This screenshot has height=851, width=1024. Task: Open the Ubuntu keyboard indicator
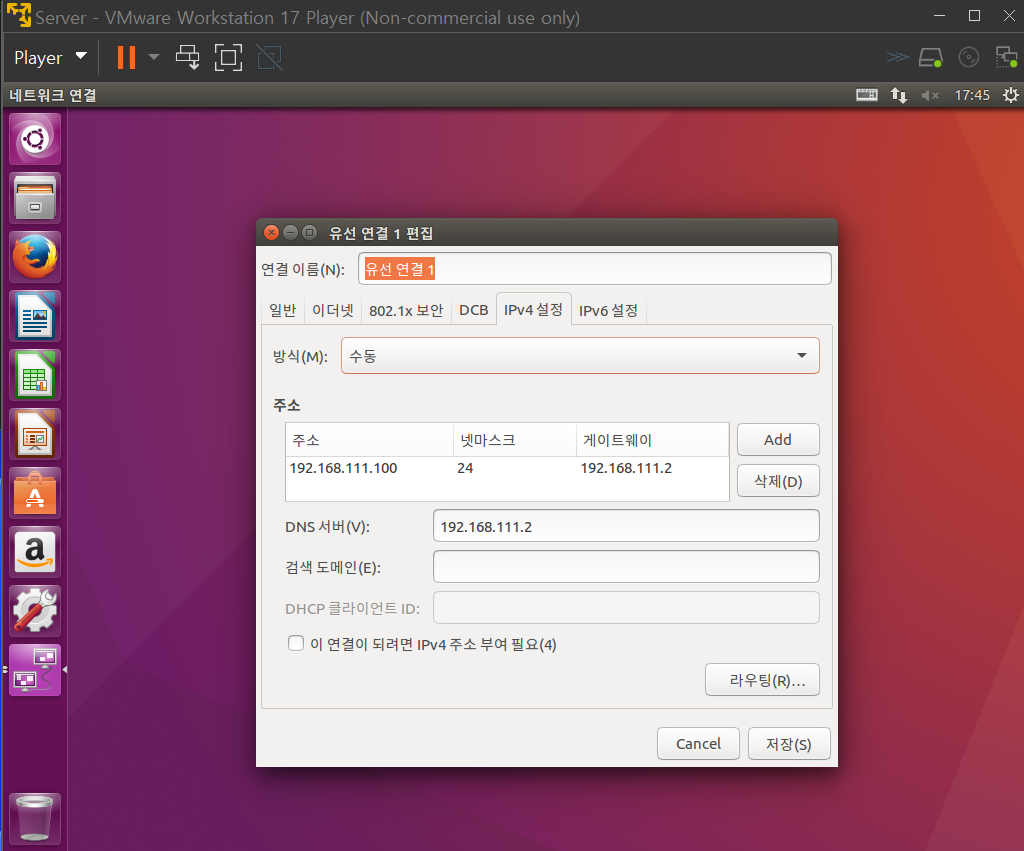pos(867,95)
